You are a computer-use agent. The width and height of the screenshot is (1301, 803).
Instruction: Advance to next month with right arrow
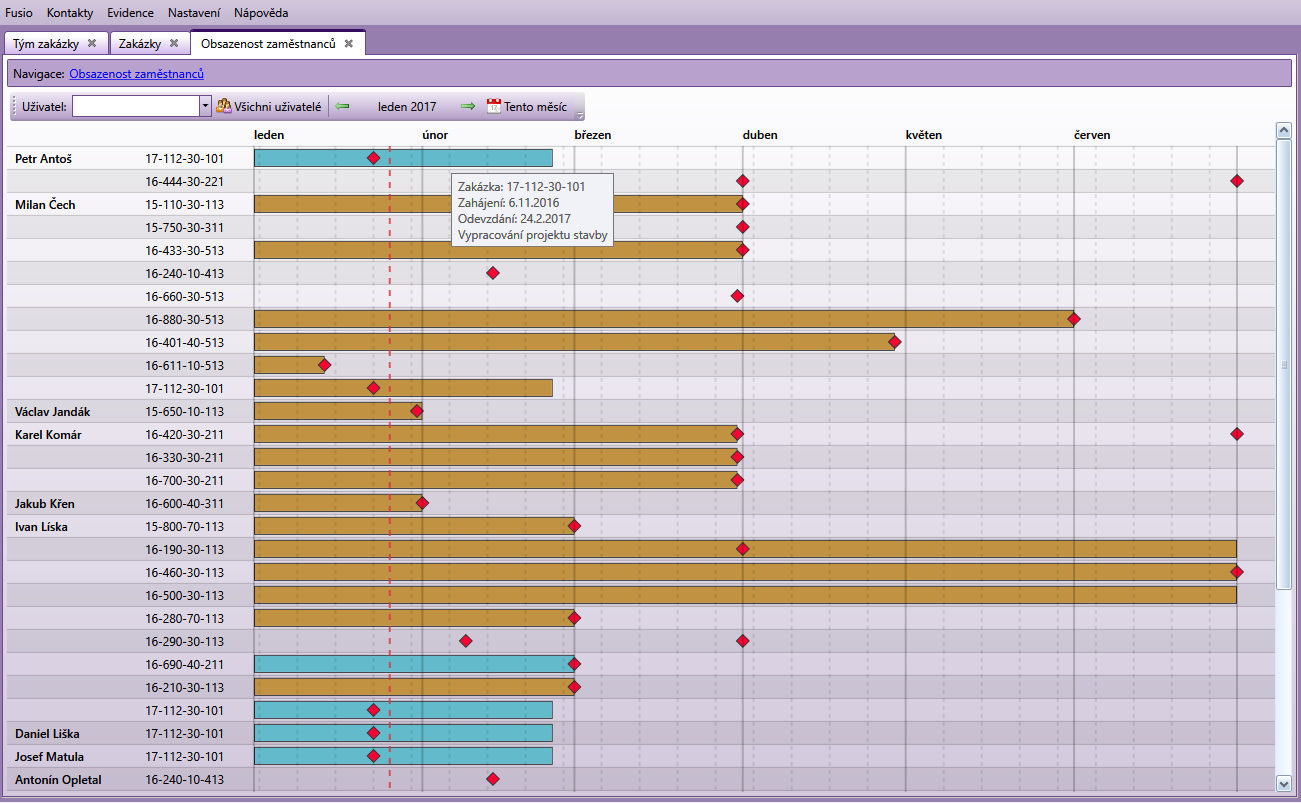(x=467, y=106)
